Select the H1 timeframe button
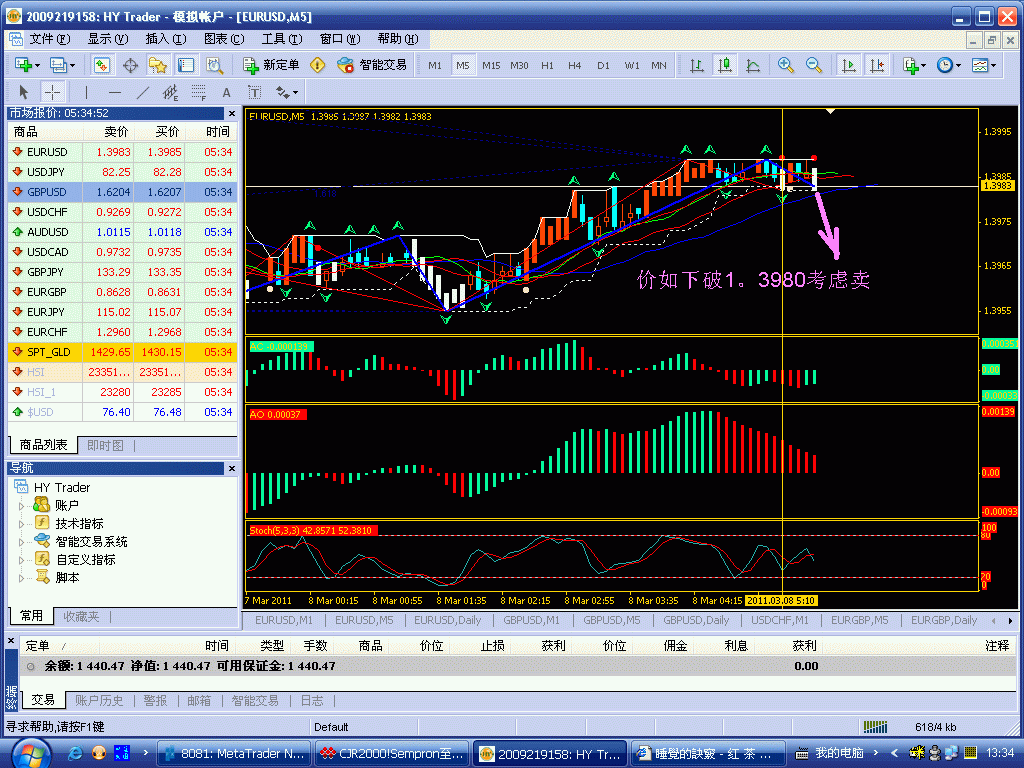Screen dimensions: 1024x768 (547, 65)
